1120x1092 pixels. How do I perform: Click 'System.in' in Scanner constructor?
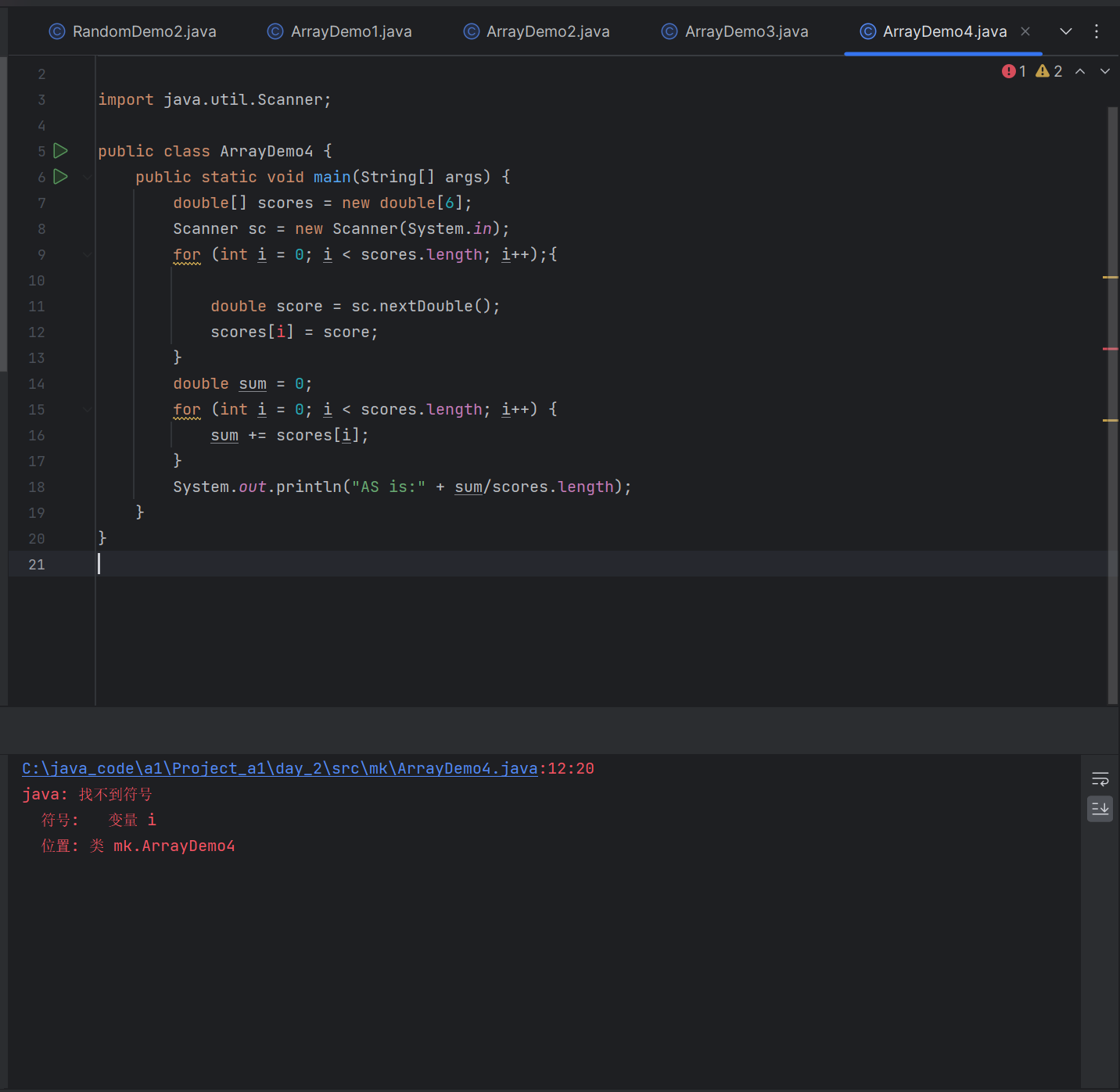(450, 229)
